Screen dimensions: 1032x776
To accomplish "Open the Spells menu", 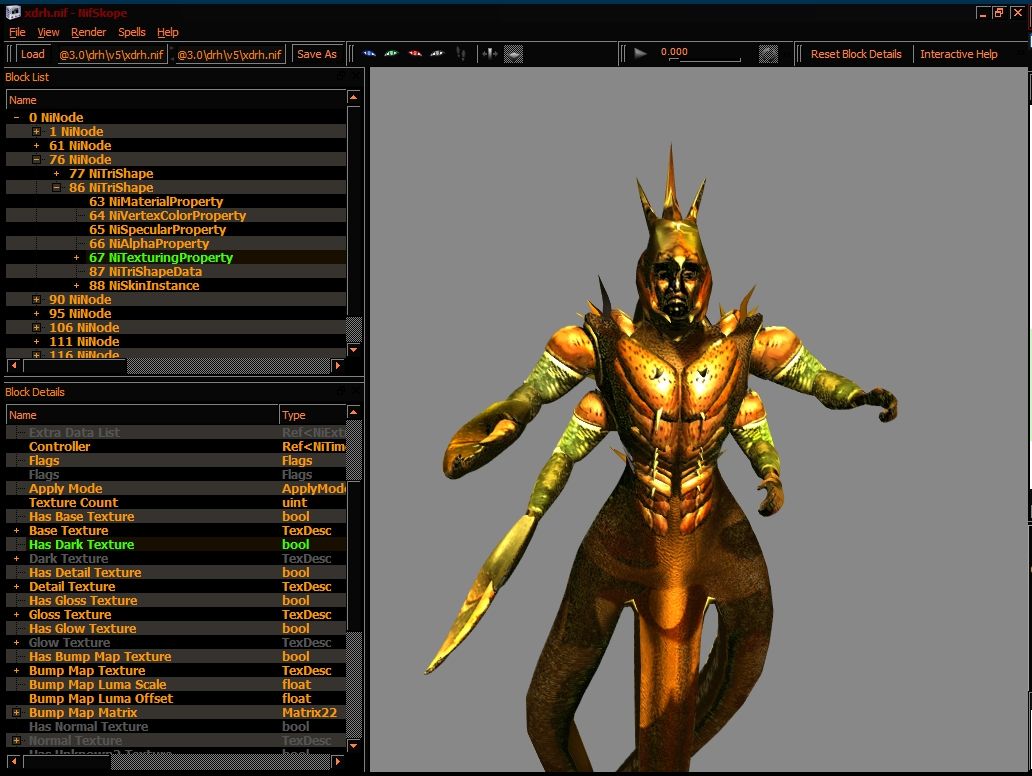I will click(x=132, y=32).
